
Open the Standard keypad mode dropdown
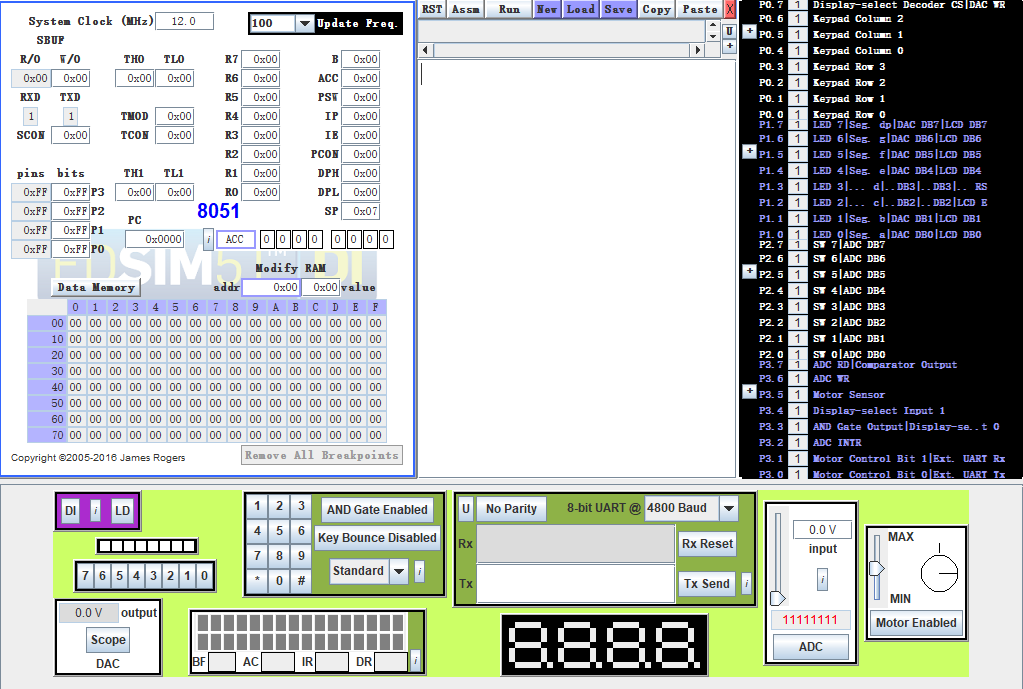(x=399, y=571)
